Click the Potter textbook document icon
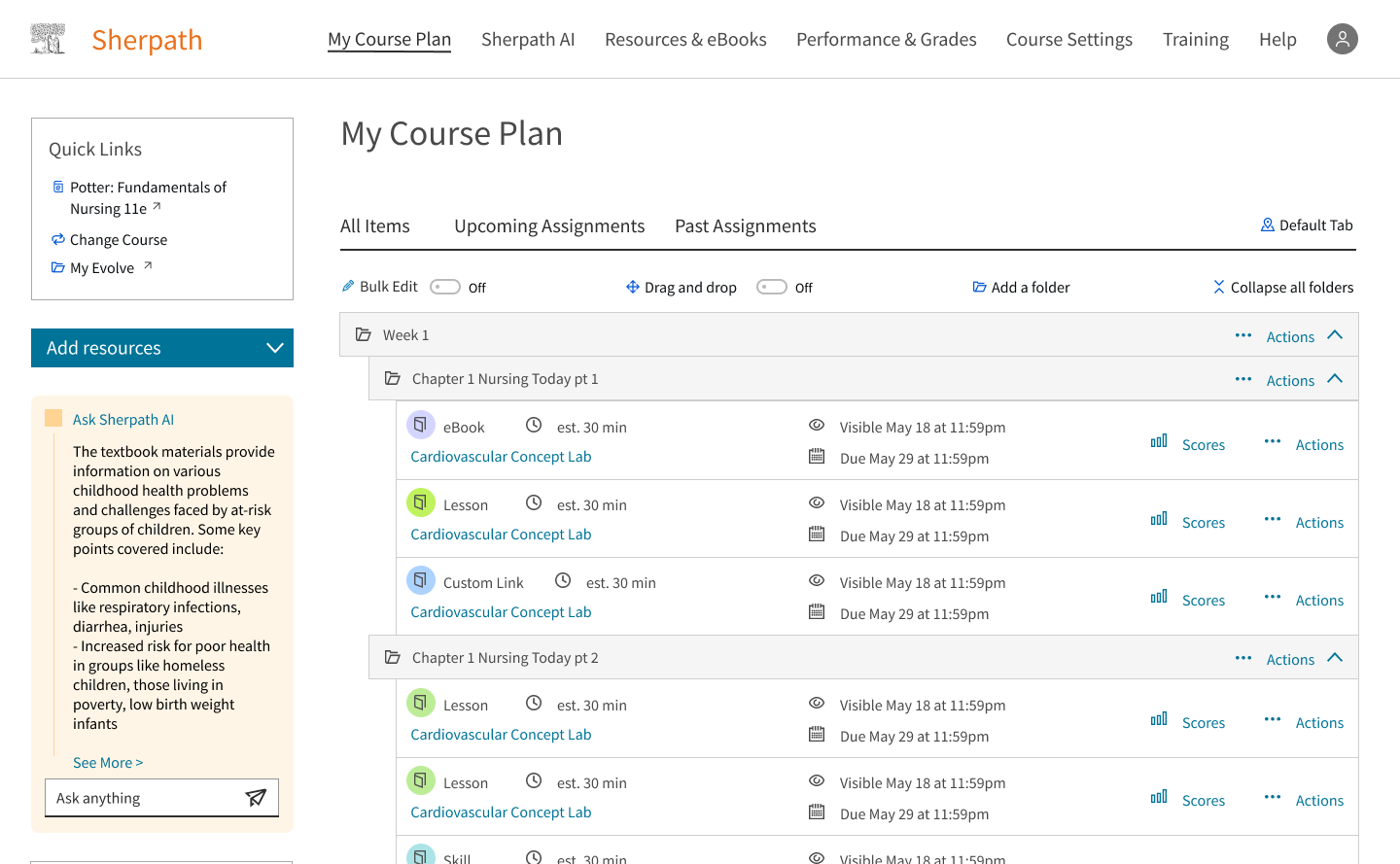This screenshot has height=864, width=1400. coord(58,187)
